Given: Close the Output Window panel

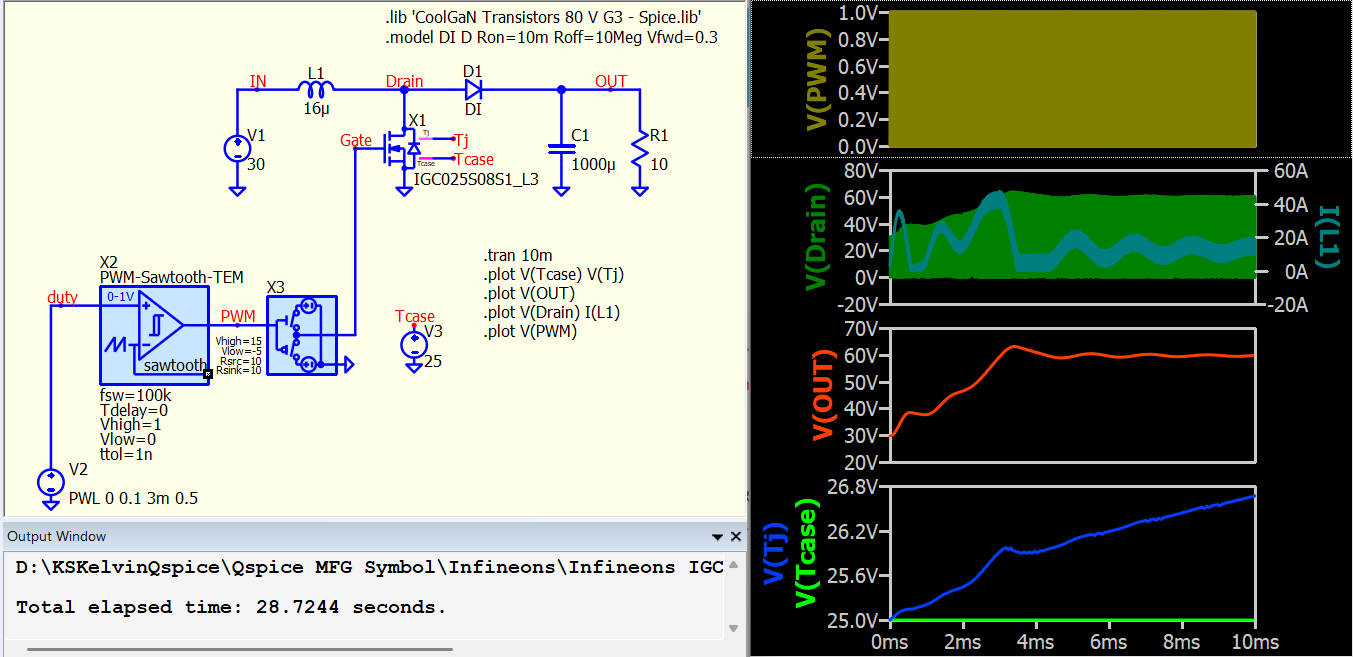Looking at the screenshot, I should click(735, 537).
